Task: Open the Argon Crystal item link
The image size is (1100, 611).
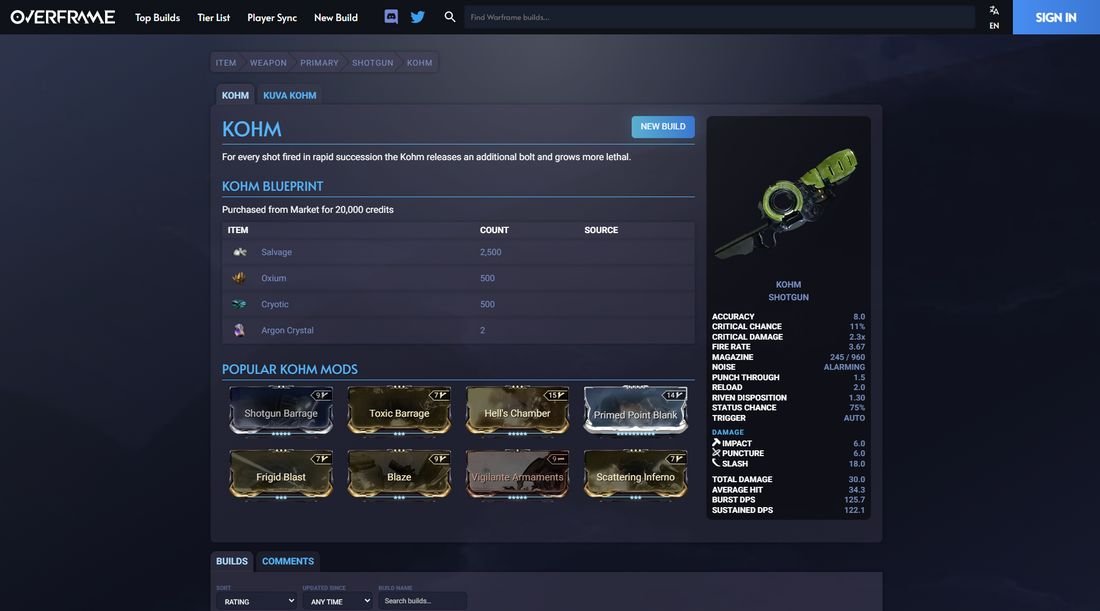Action: tap(287, 330)
